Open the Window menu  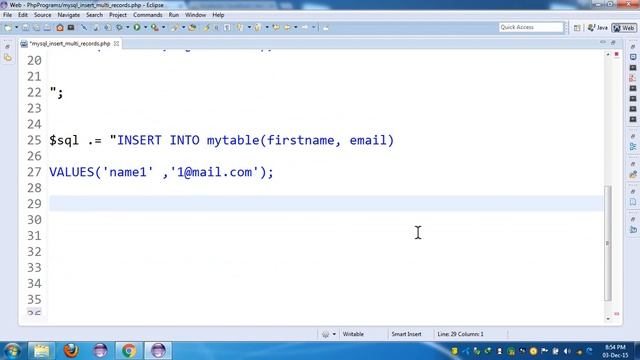pyautogui.click(x=195, y=15)
